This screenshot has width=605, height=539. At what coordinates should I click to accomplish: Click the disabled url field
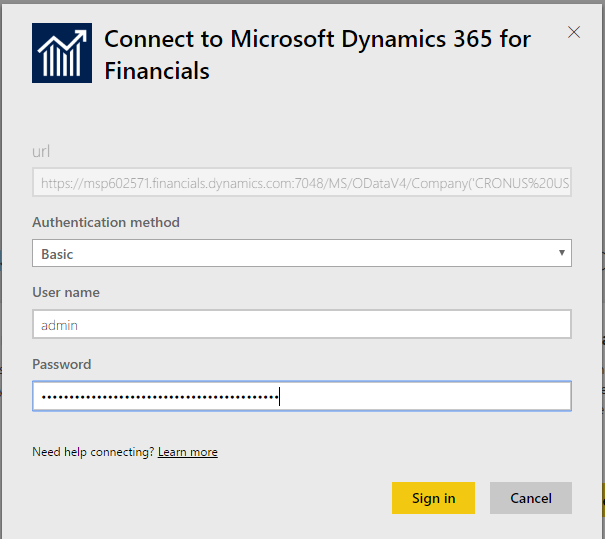(x=302, y=182)
